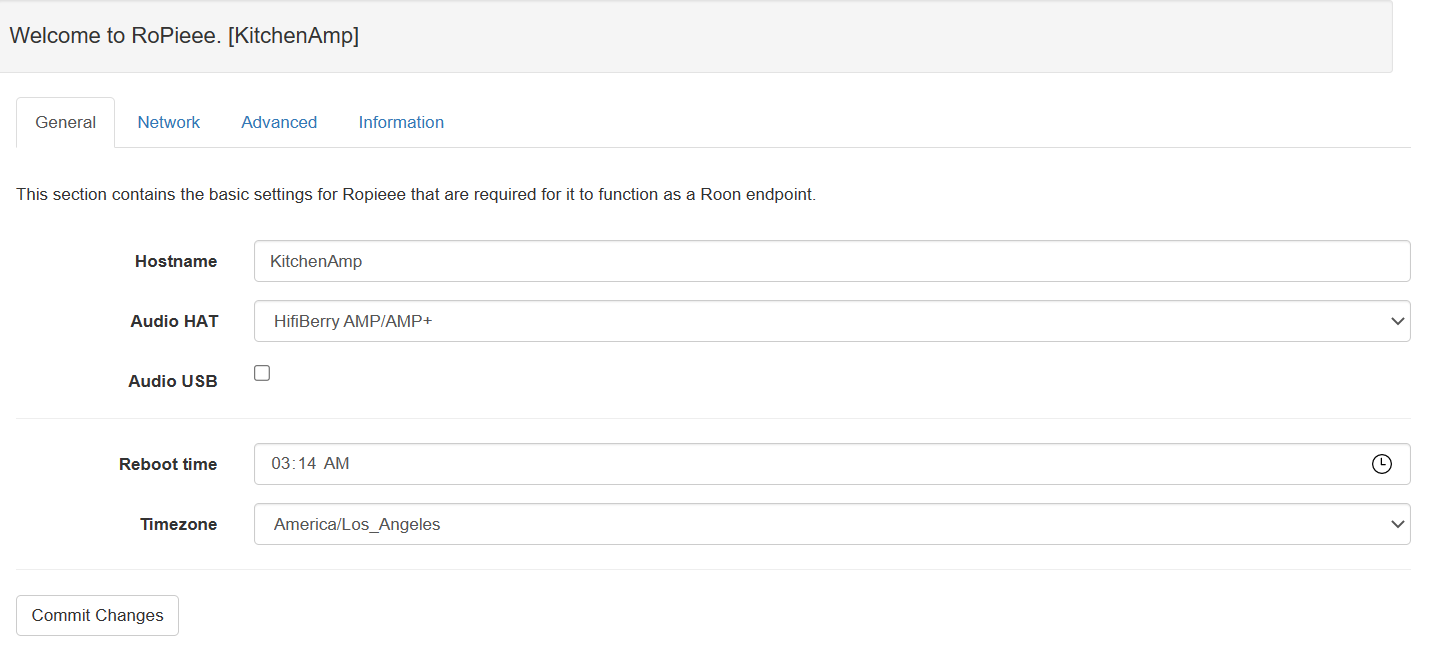Click into the Hostname text field
The height and width of the screenshot is (655, 1433).
click(830, 261)
